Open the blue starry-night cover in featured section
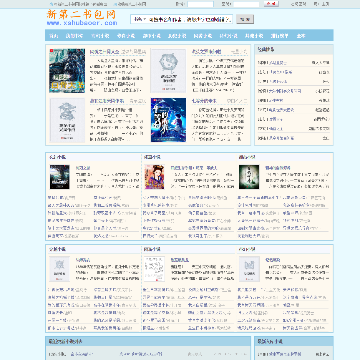Image resolution: width=360 pixels, height=360 pixels. point(168,120)
